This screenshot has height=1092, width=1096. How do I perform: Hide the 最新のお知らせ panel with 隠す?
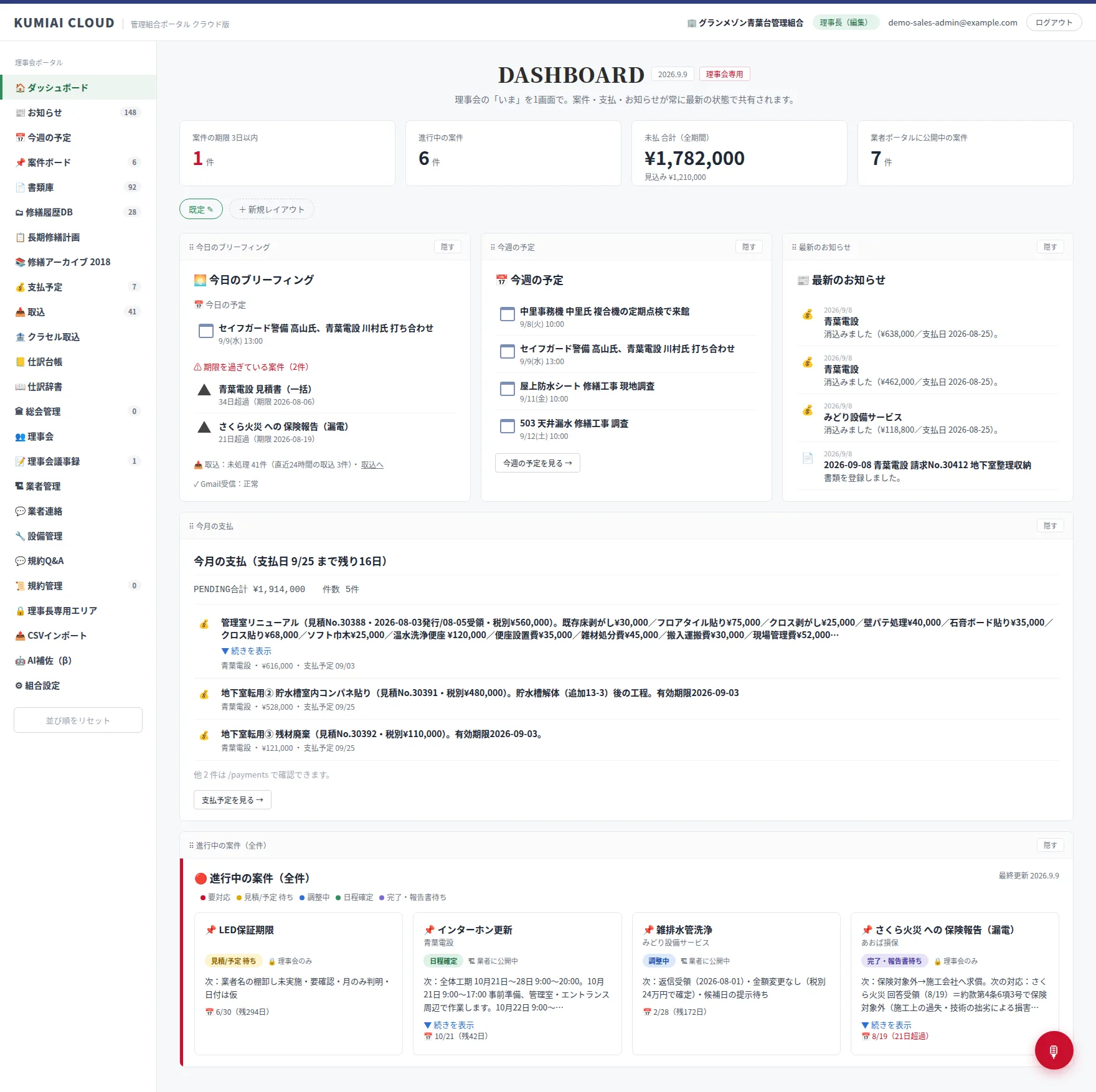(1050, 247)
